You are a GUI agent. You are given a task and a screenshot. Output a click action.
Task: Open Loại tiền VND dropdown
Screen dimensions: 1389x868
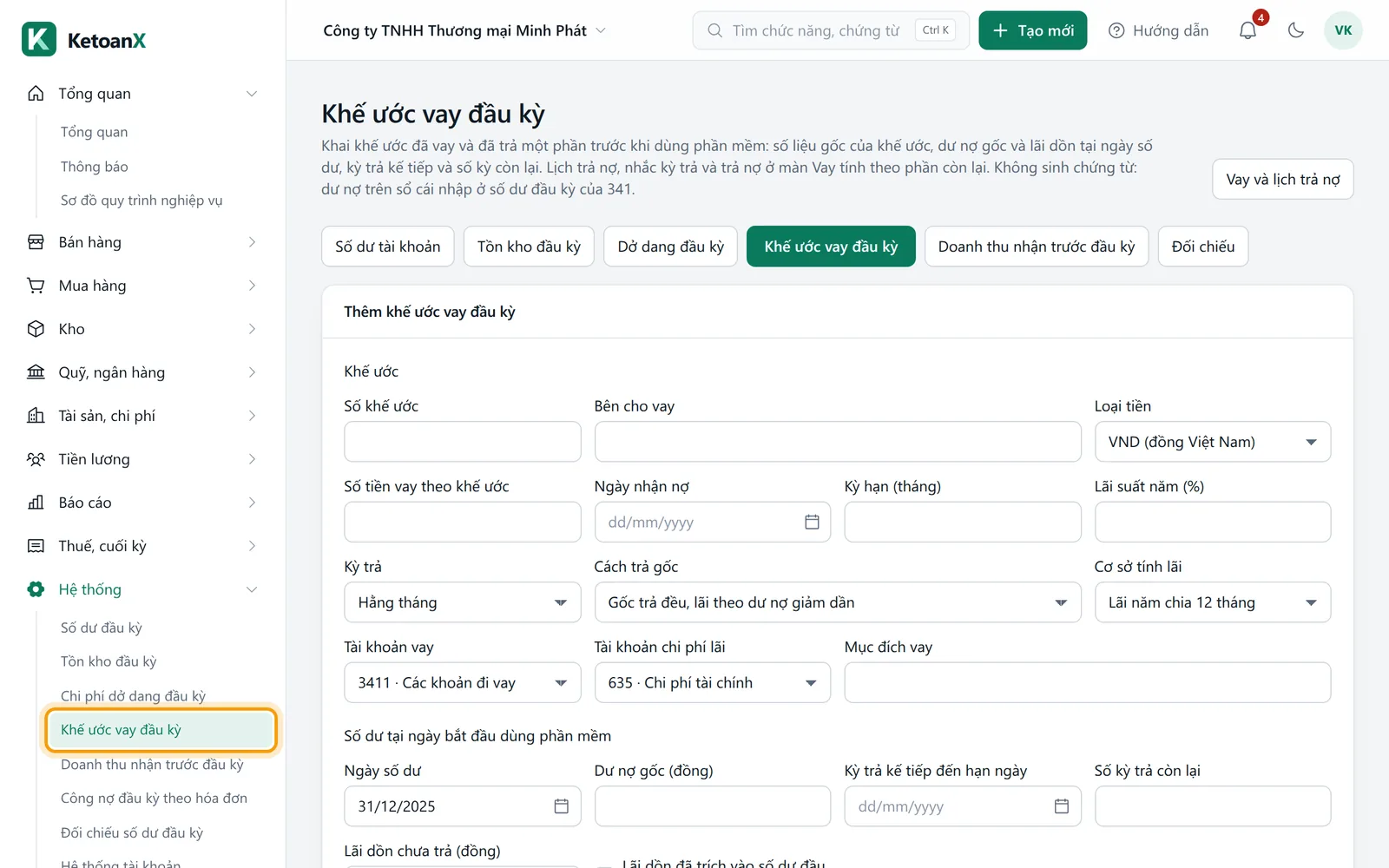point(1213,442)
